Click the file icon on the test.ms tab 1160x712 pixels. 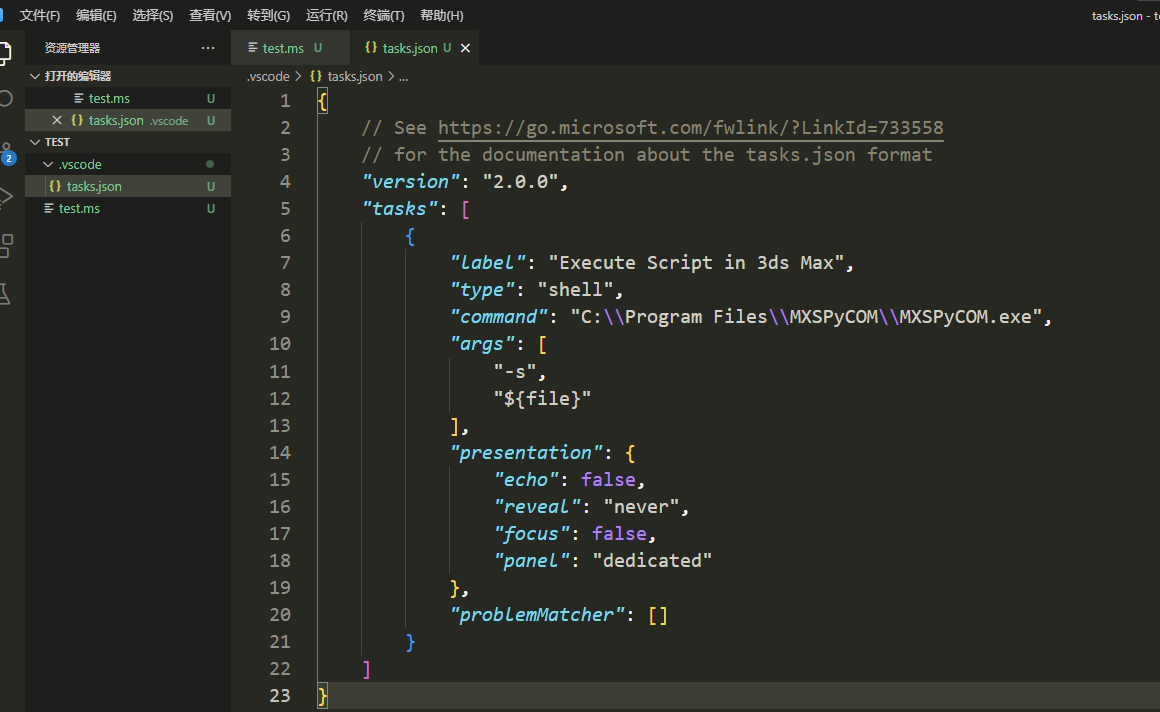coord(253,47)
